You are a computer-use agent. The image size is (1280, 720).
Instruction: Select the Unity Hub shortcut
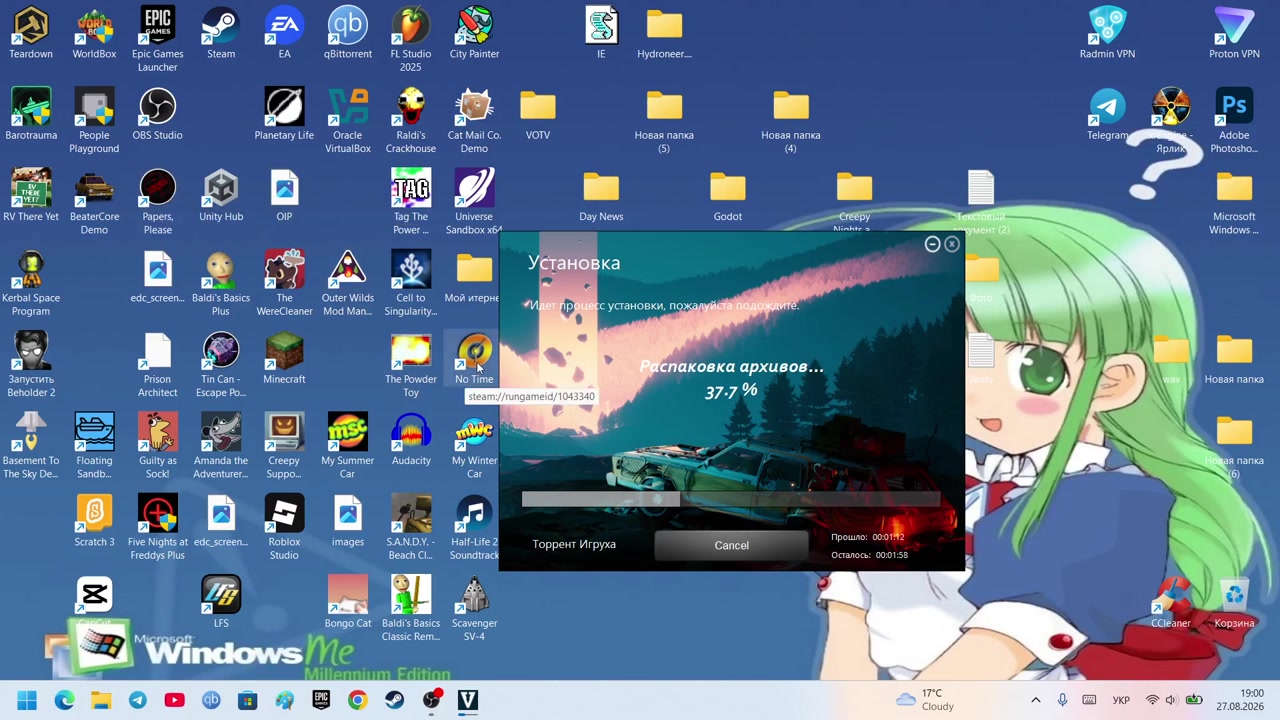point(221,196)
